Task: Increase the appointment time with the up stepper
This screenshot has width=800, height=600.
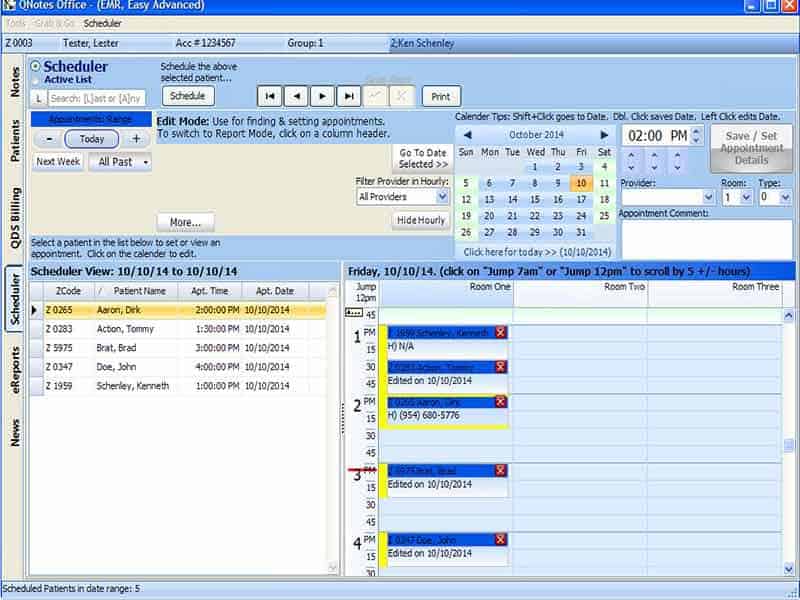Action: pos(695,131)
